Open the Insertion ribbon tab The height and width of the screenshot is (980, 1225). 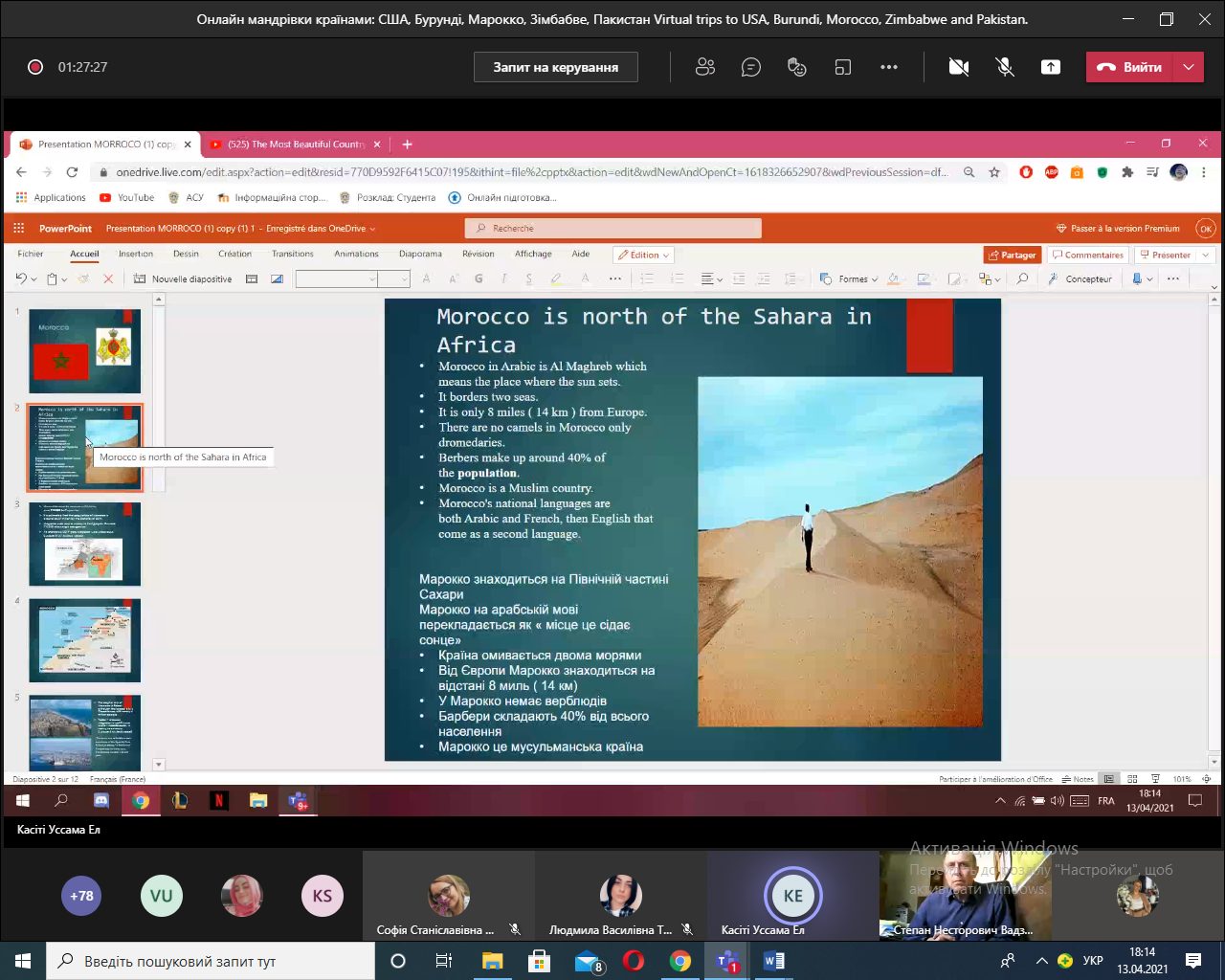coord(136,254)
